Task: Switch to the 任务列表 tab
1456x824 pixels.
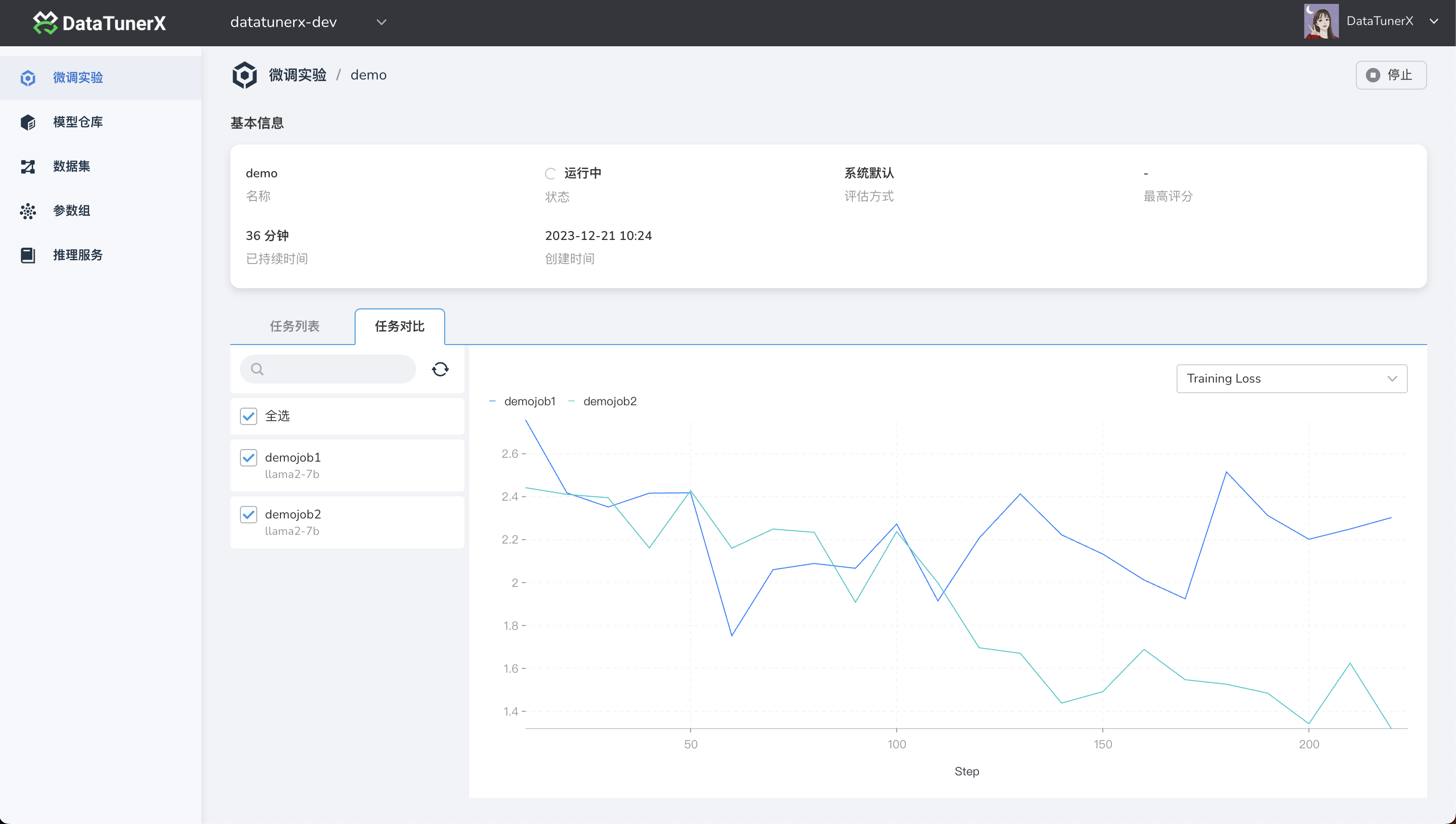Action: pyautogui.click(x=294, y=327)
